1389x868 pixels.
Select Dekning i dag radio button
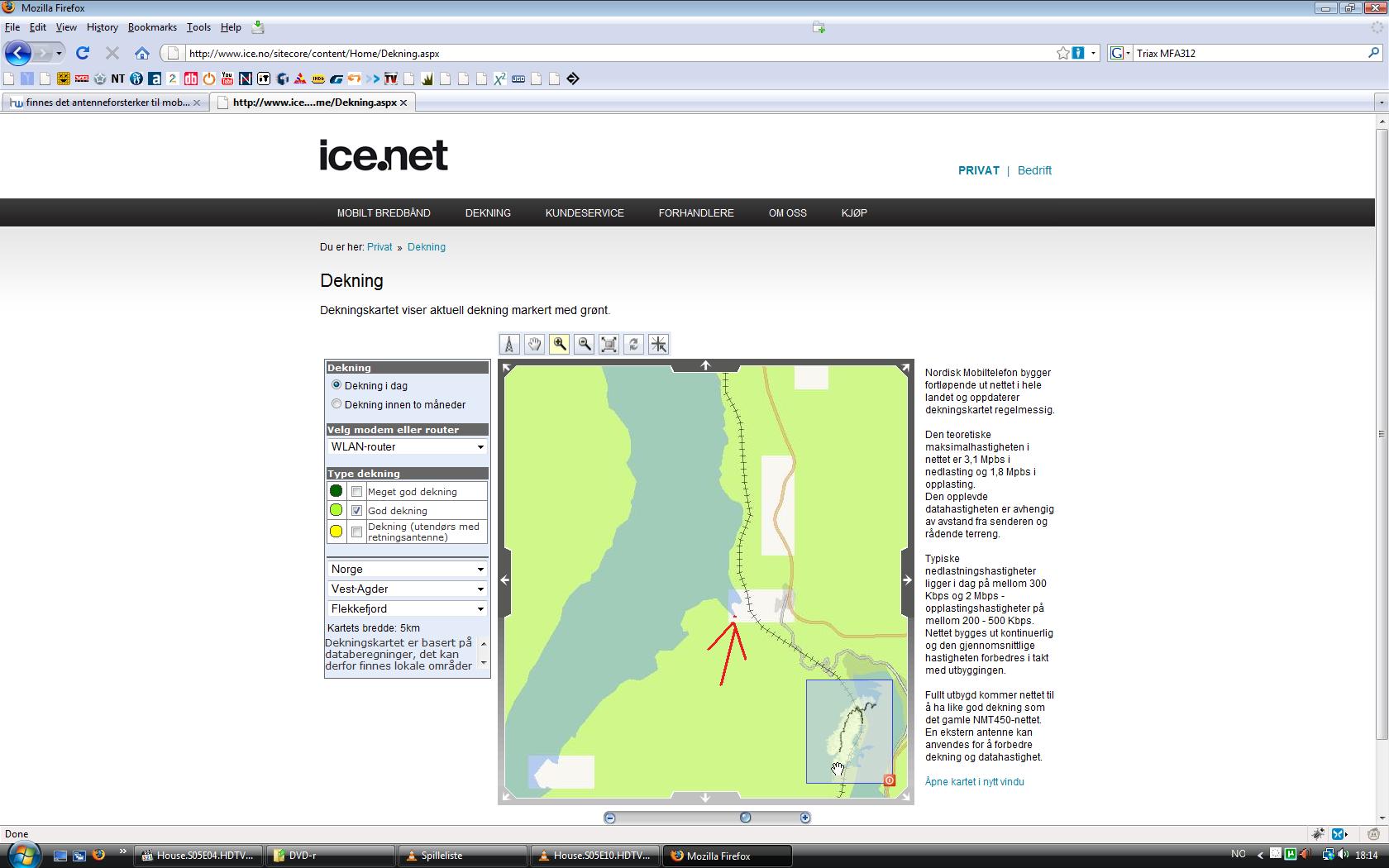[337, 384]
